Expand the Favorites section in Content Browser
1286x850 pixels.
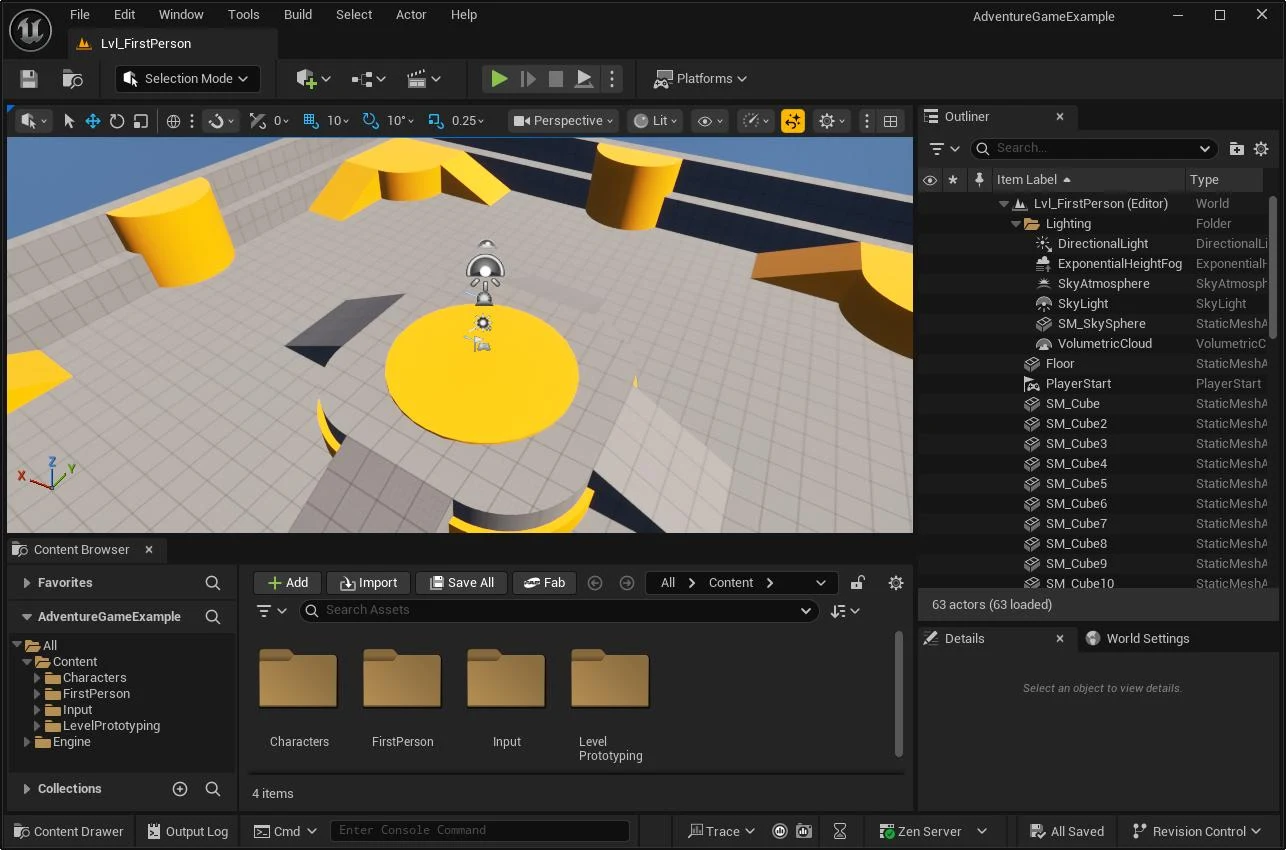(26, 583)
